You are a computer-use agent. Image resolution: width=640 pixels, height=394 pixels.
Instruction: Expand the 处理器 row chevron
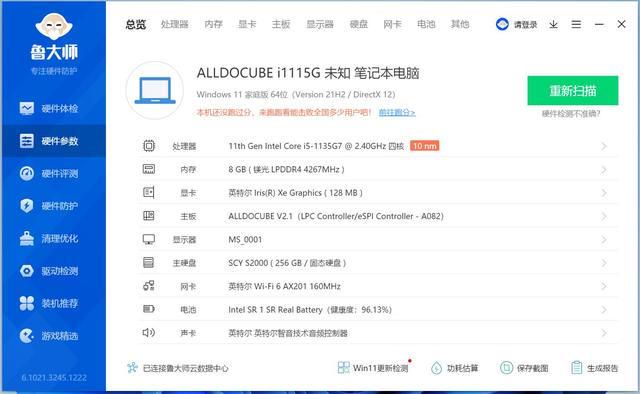[x=604, y=146]
